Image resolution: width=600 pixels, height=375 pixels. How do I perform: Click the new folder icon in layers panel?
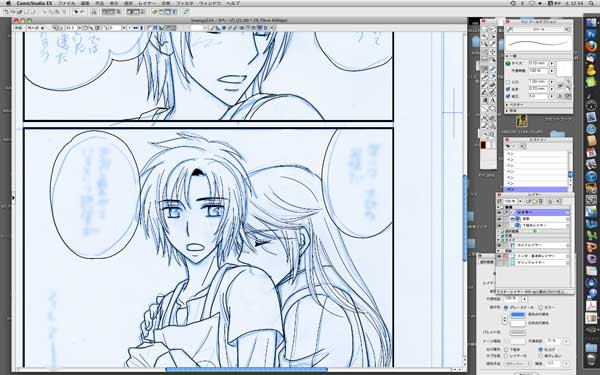click(x=535, y=201)
